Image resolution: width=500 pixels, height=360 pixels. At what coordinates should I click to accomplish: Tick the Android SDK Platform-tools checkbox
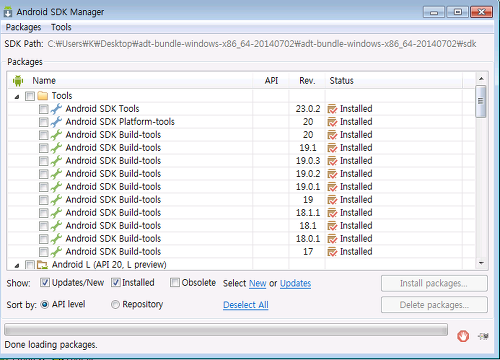click(44, 122)
